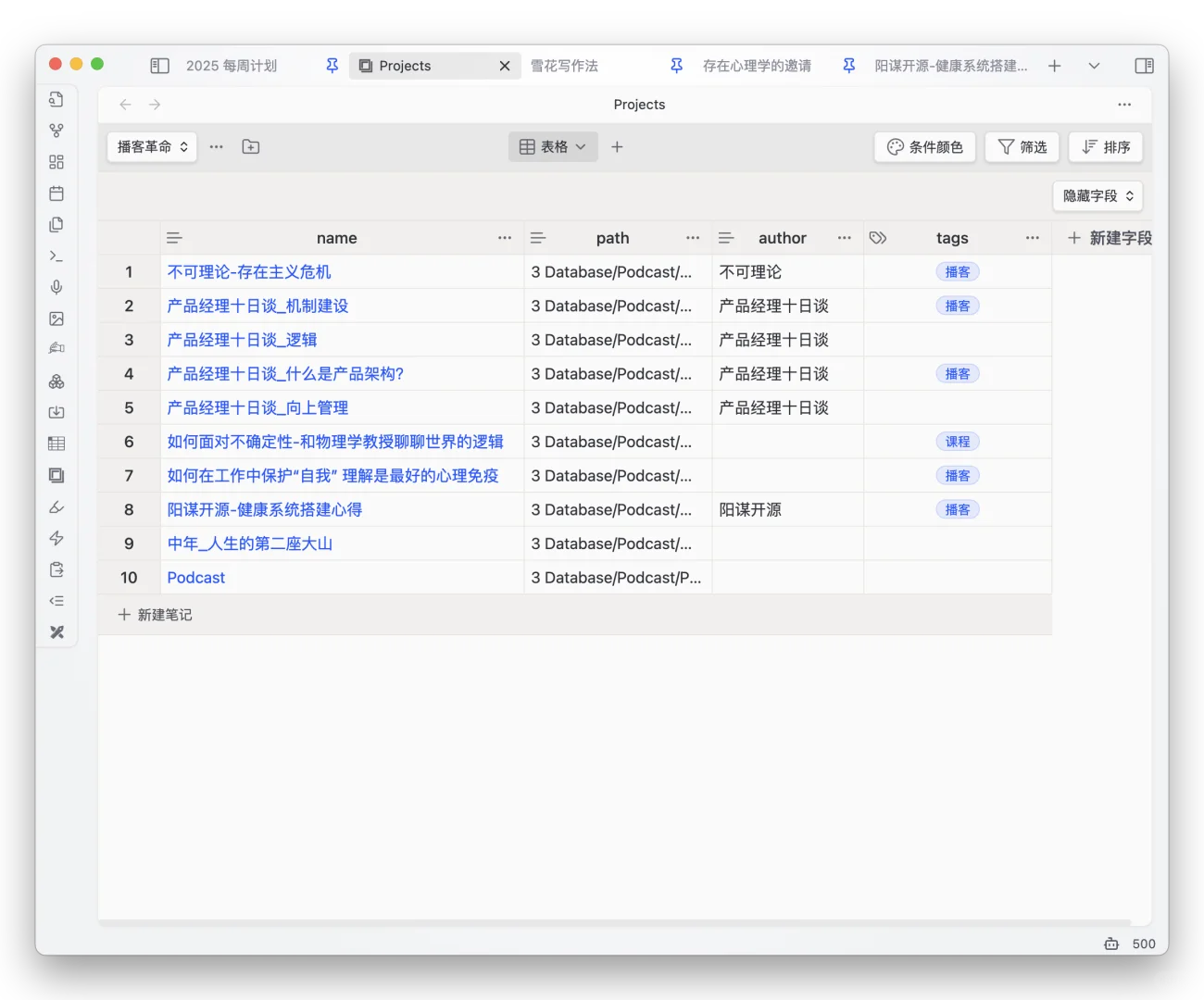Open the wrench tools icon at sidebar bottom

(56, 631)
